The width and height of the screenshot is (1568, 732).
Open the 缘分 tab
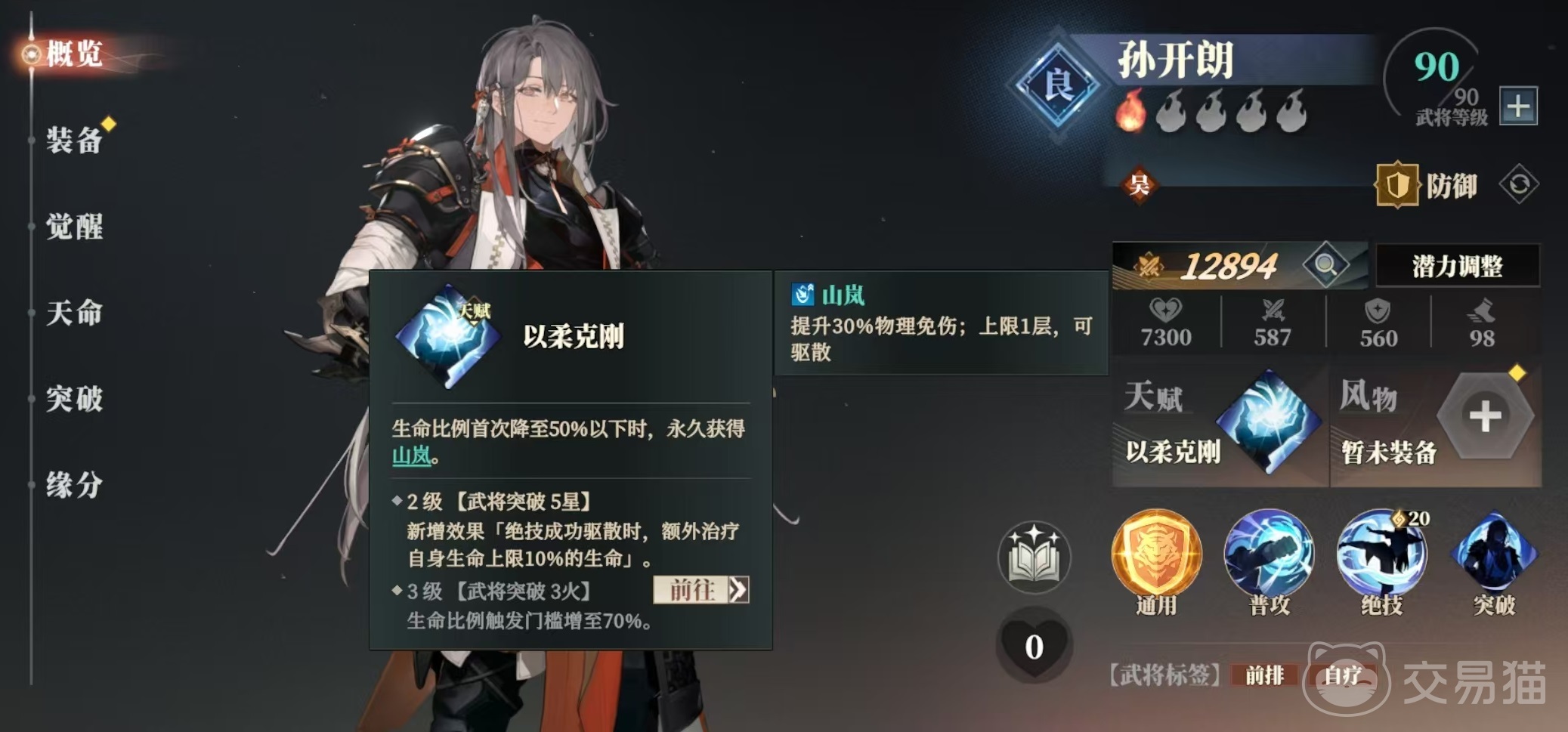pyautogui.click(x=73, y=485)
